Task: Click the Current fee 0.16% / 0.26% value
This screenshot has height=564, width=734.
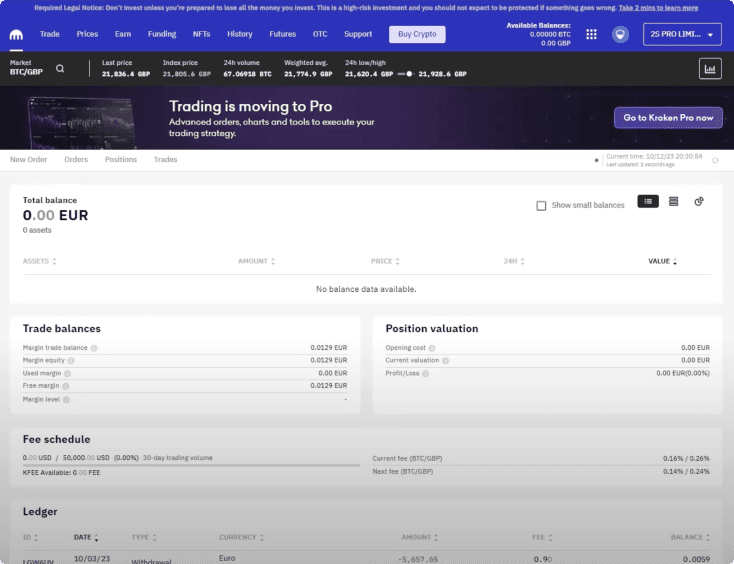Action: click(x=686, y=459)
